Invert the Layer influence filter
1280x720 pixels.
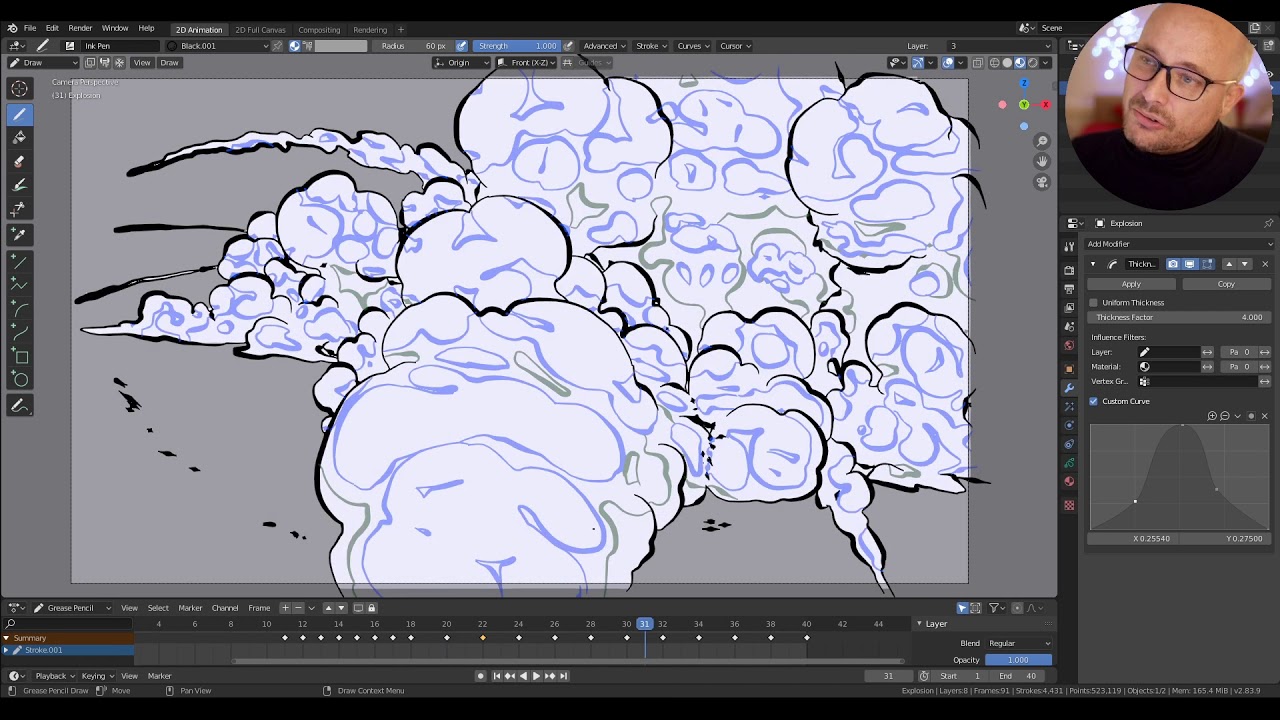click(x=1207, y=352)
